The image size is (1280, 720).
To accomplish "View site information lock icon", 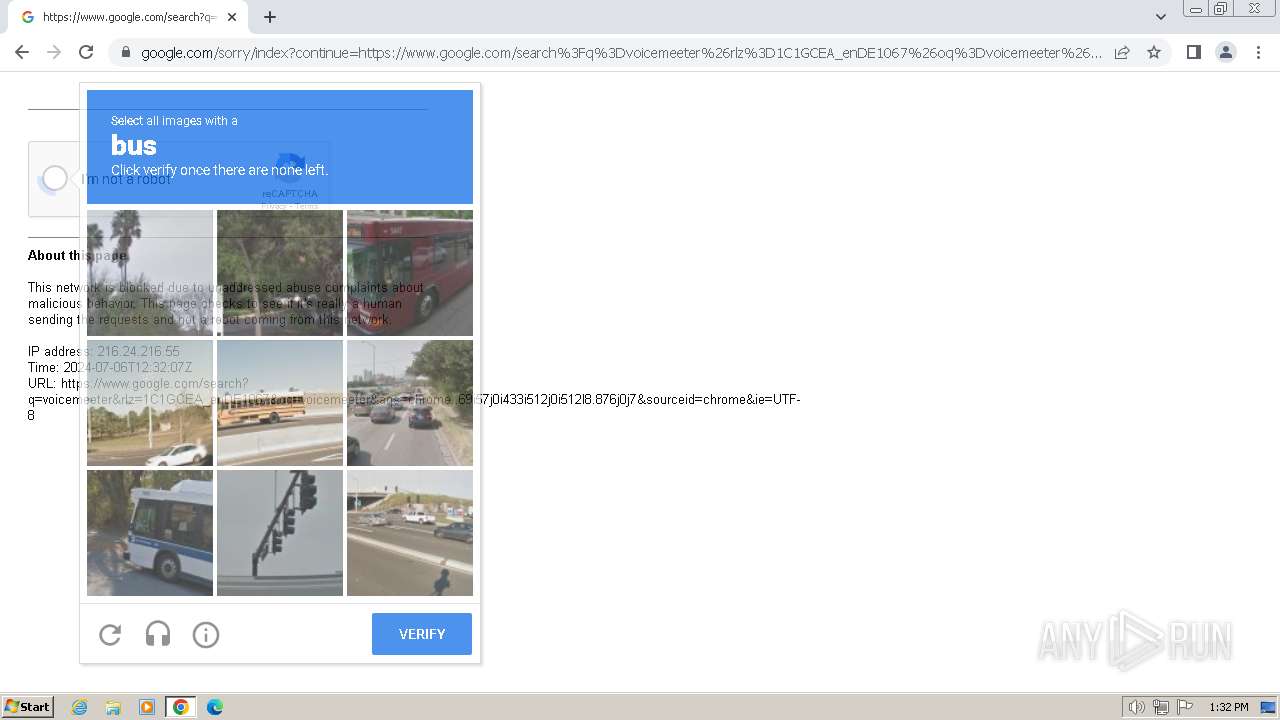I will point(125,52).
